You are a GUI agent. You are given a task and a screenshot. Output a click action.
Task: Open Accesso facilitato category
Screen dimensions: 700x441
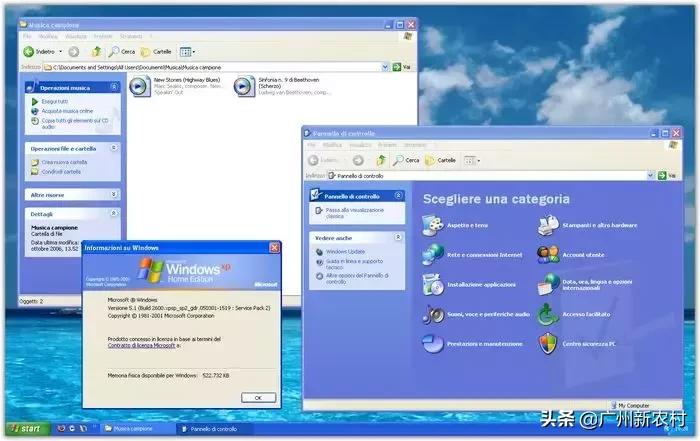pyautogui.click(x=574, y=315)
